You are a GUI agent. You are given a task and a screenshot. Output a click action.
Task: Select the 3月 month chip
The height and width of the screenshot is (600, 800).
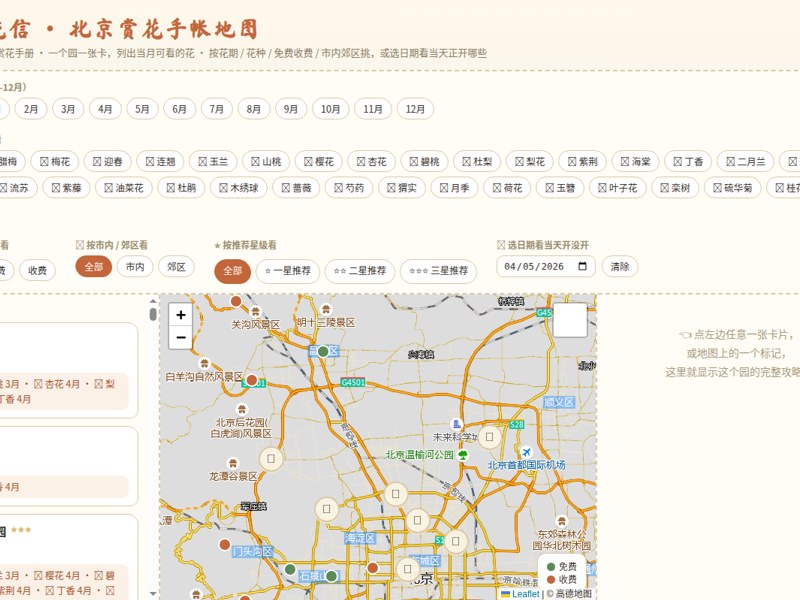pyautogui.click(x=68, y=109)
